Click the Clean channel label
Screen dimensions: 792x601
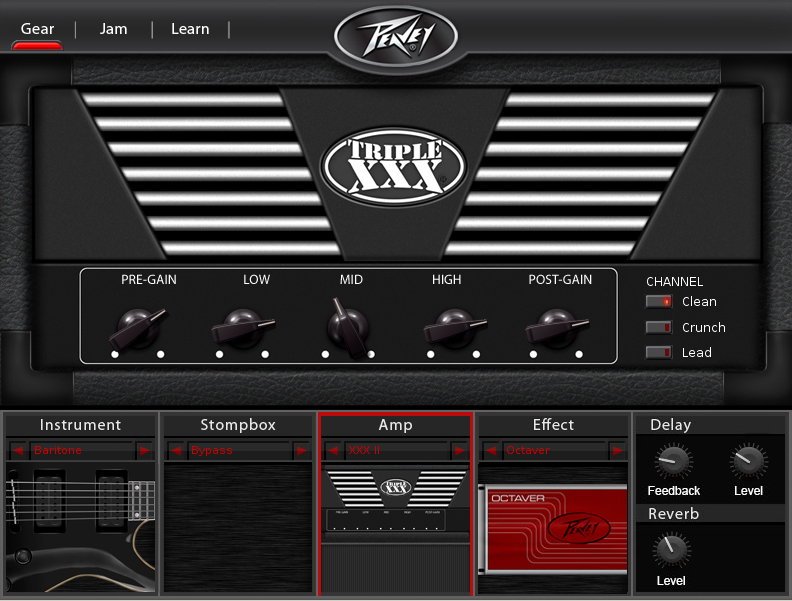pyautogui.click(x=699, y=302)
